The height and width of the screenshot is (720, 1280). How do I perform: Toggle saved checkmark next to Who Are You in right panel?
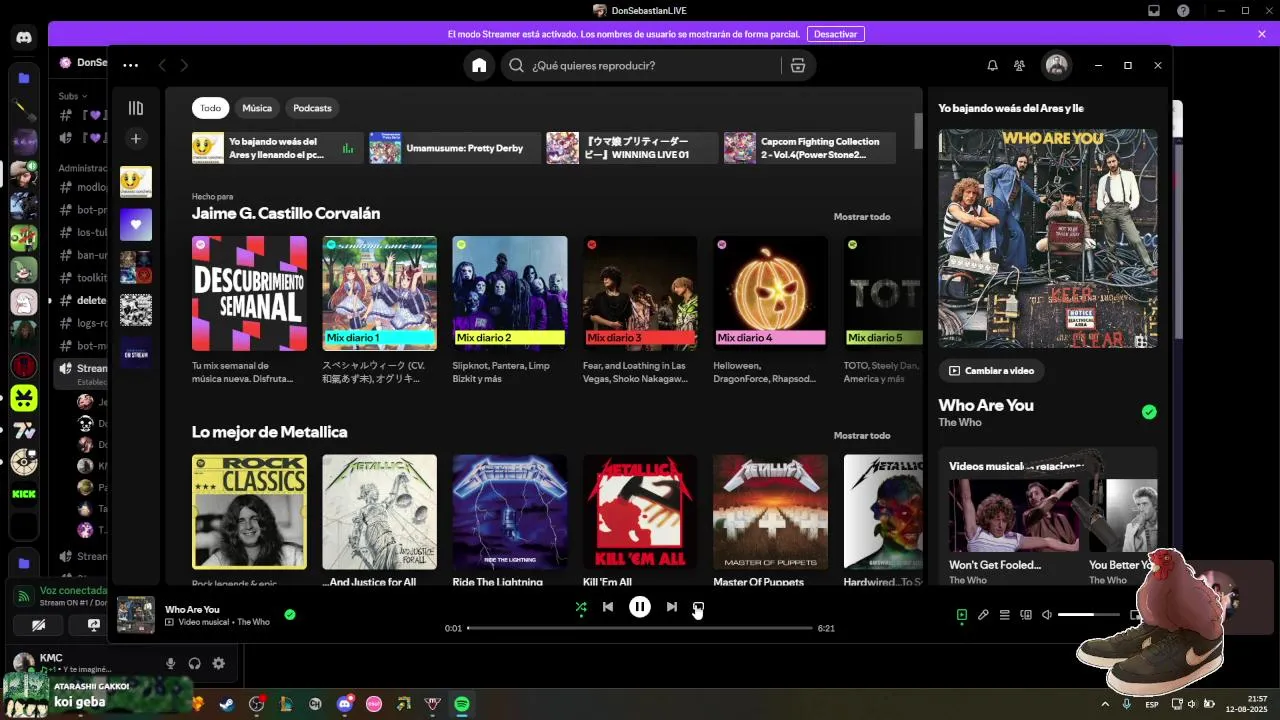click(x=1149, y=412)
